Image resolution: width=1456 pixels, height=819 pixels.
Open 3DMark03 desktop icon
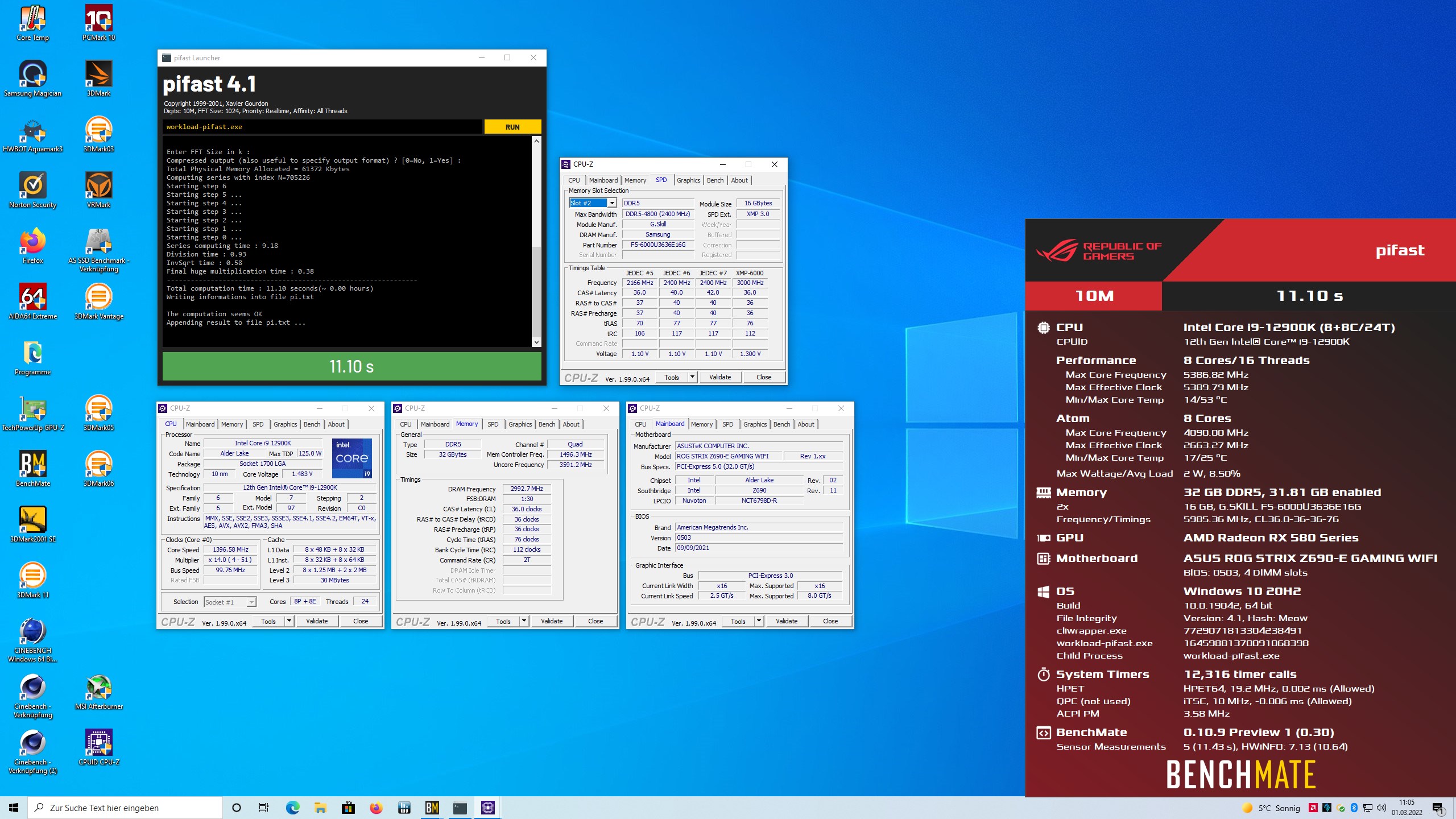[98, 134]
